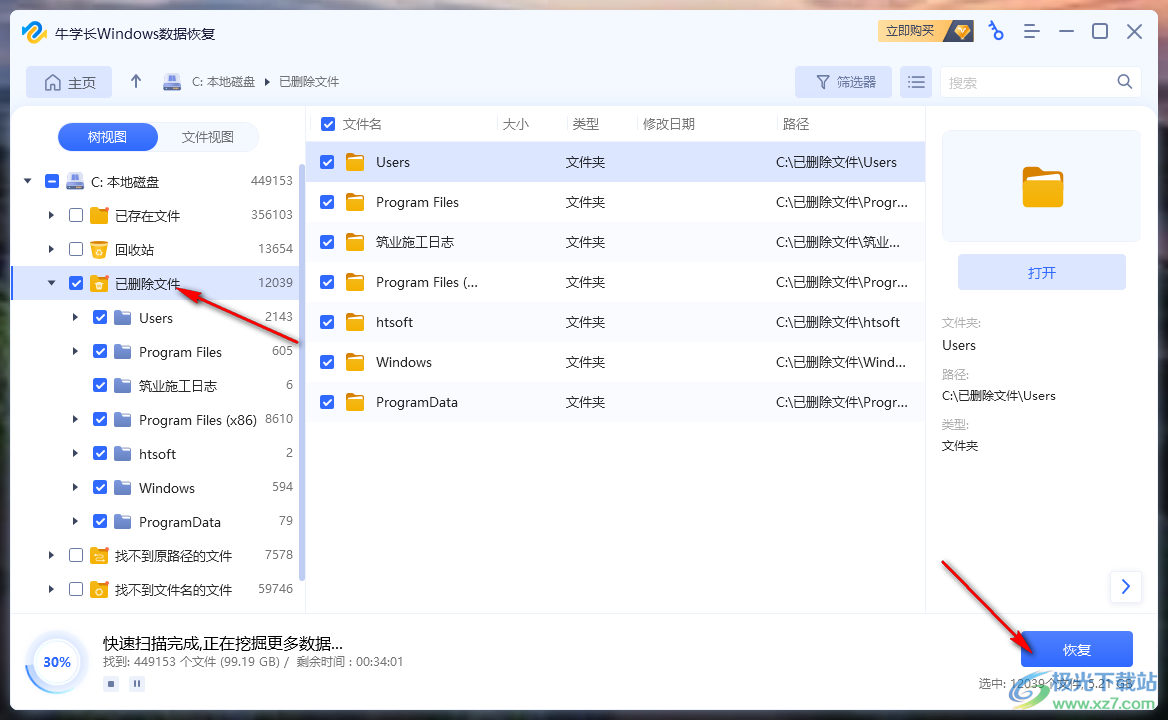Click the ProgramData folder icon in tree

[123, 521]
